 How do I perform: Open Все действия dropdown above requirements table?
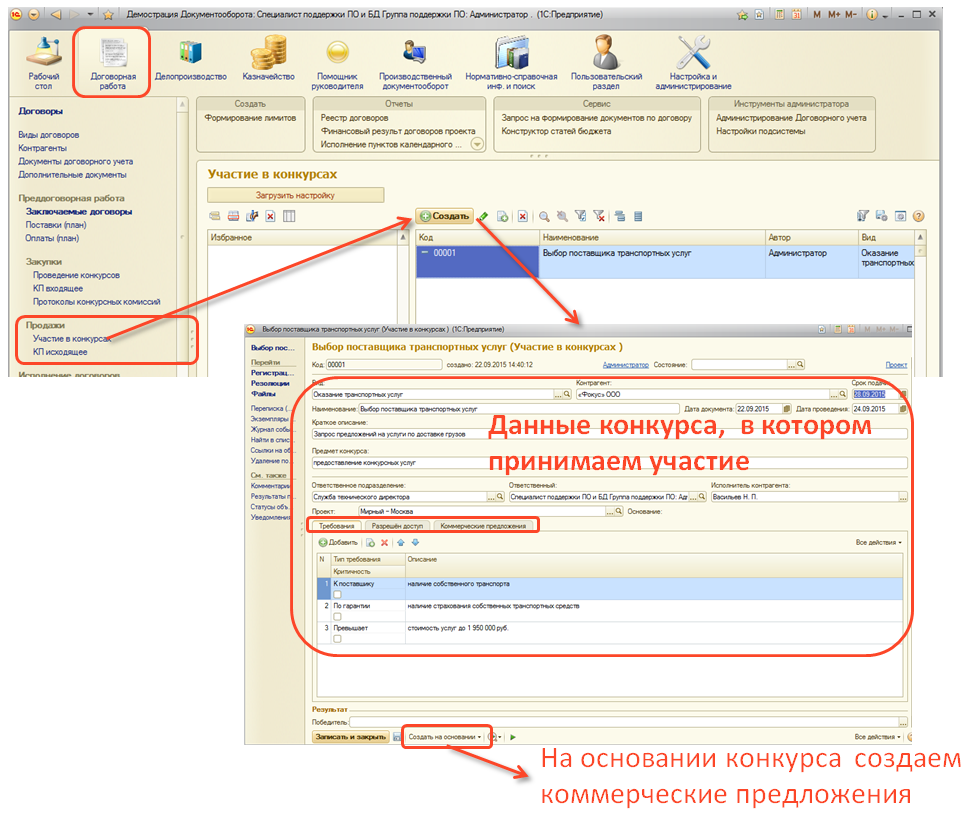(x=878, y=542)
